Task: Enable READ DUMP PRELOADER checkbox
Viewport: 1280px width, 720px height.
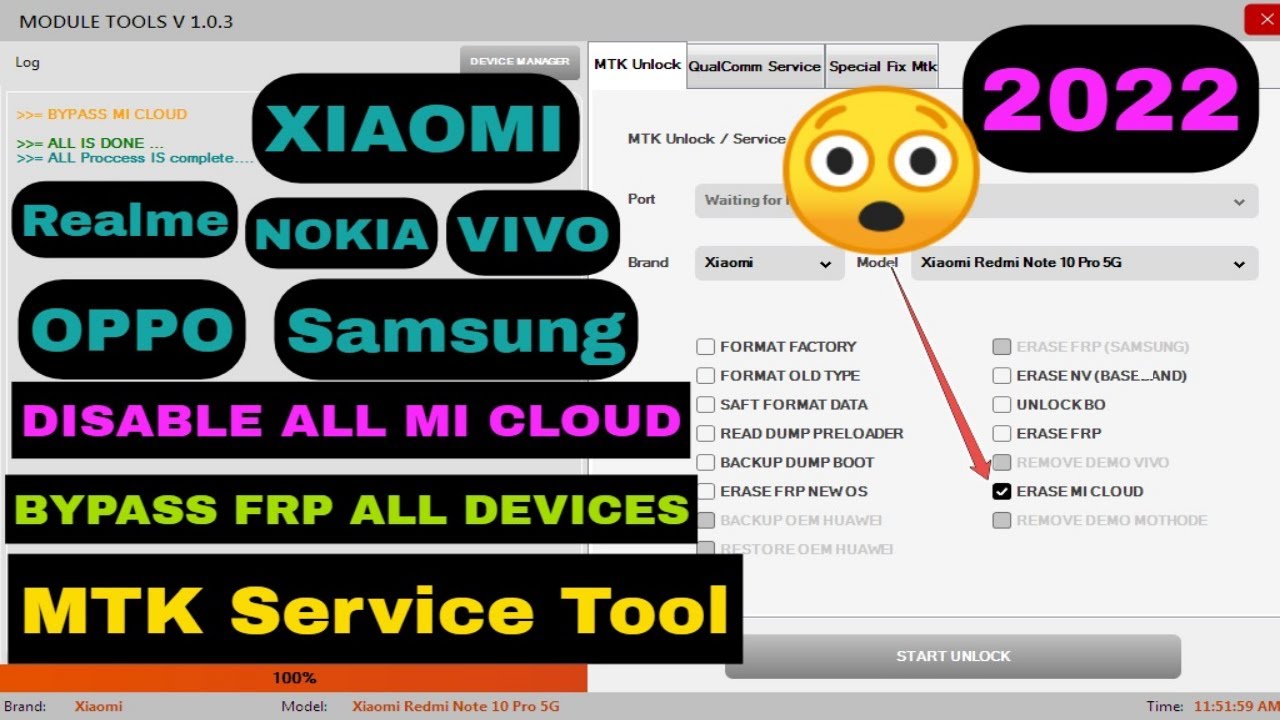Action: (x=706, y=434)
